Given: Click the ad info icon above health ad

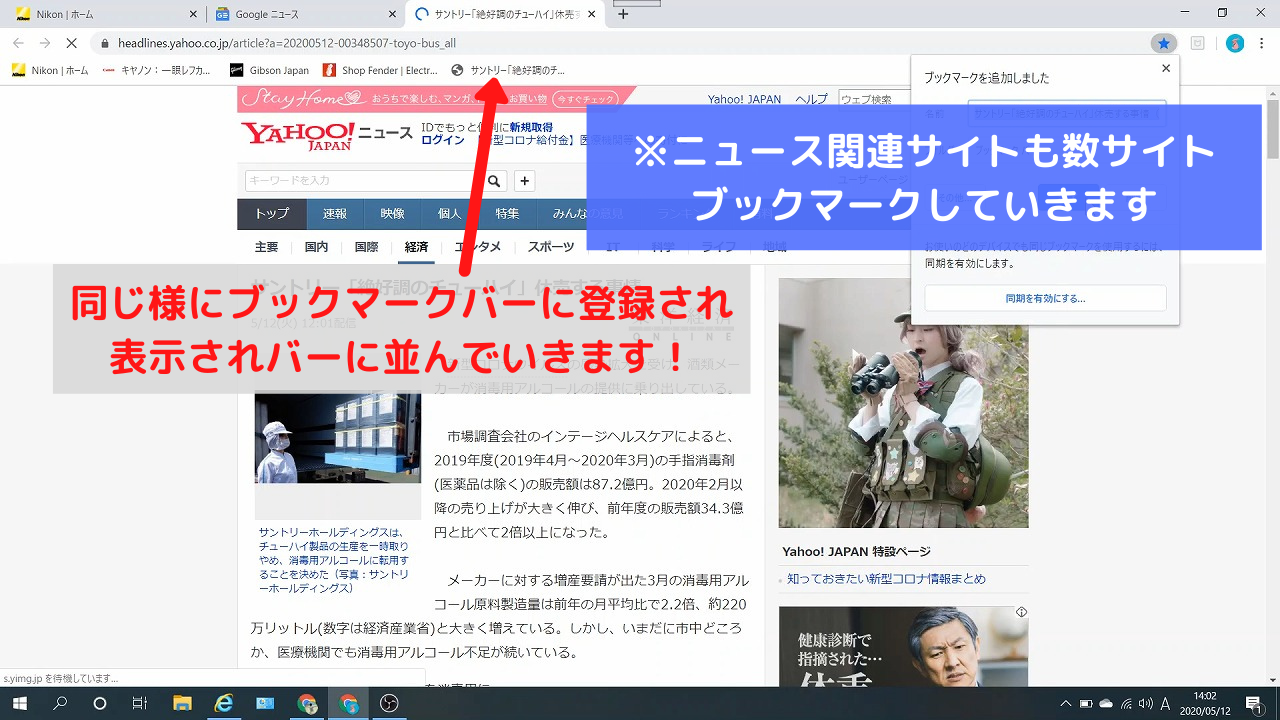Looking at the screenshot, I should (1021, 612).
